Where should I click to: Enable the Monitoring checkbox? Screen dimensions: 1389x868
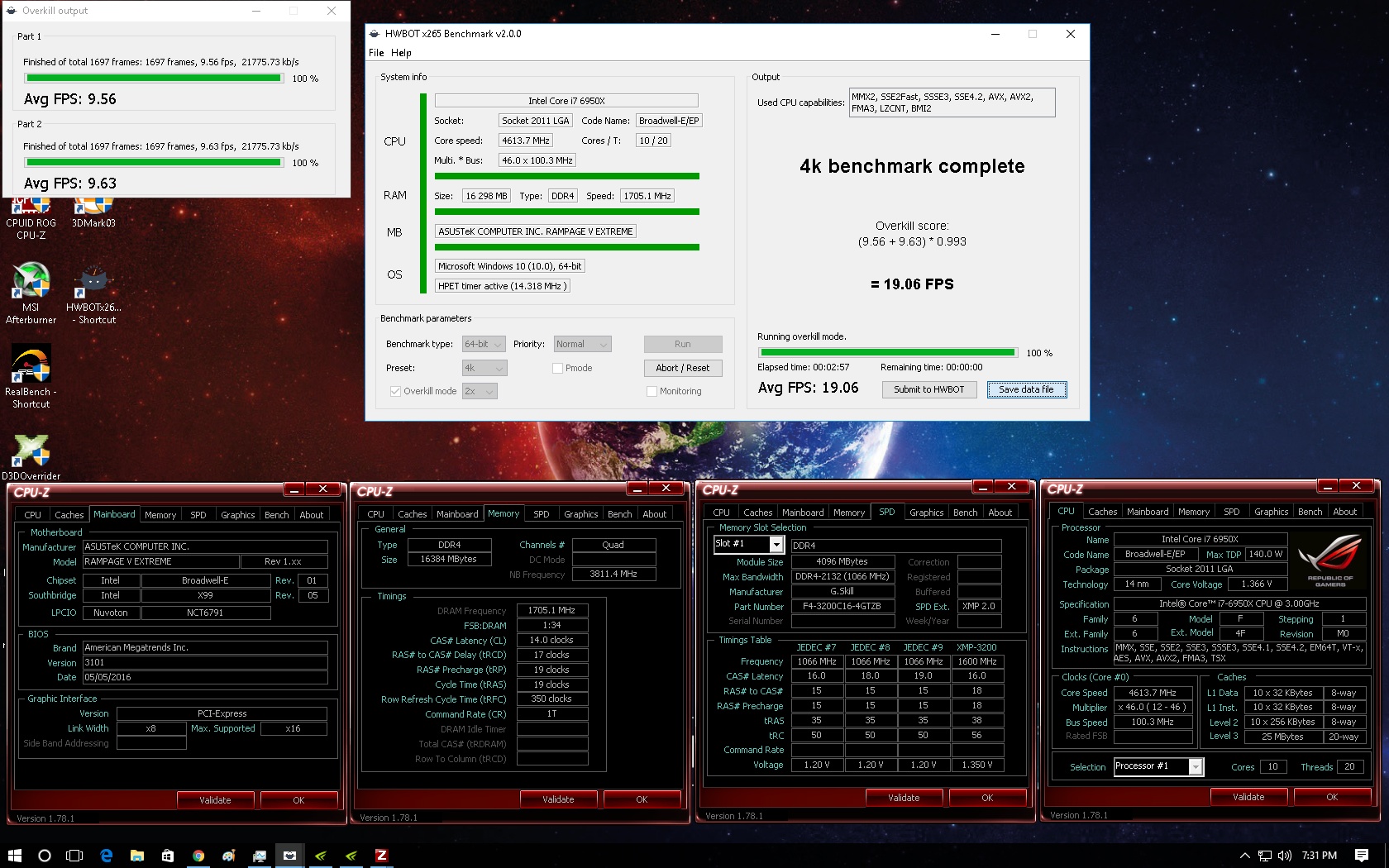(652, 391)
